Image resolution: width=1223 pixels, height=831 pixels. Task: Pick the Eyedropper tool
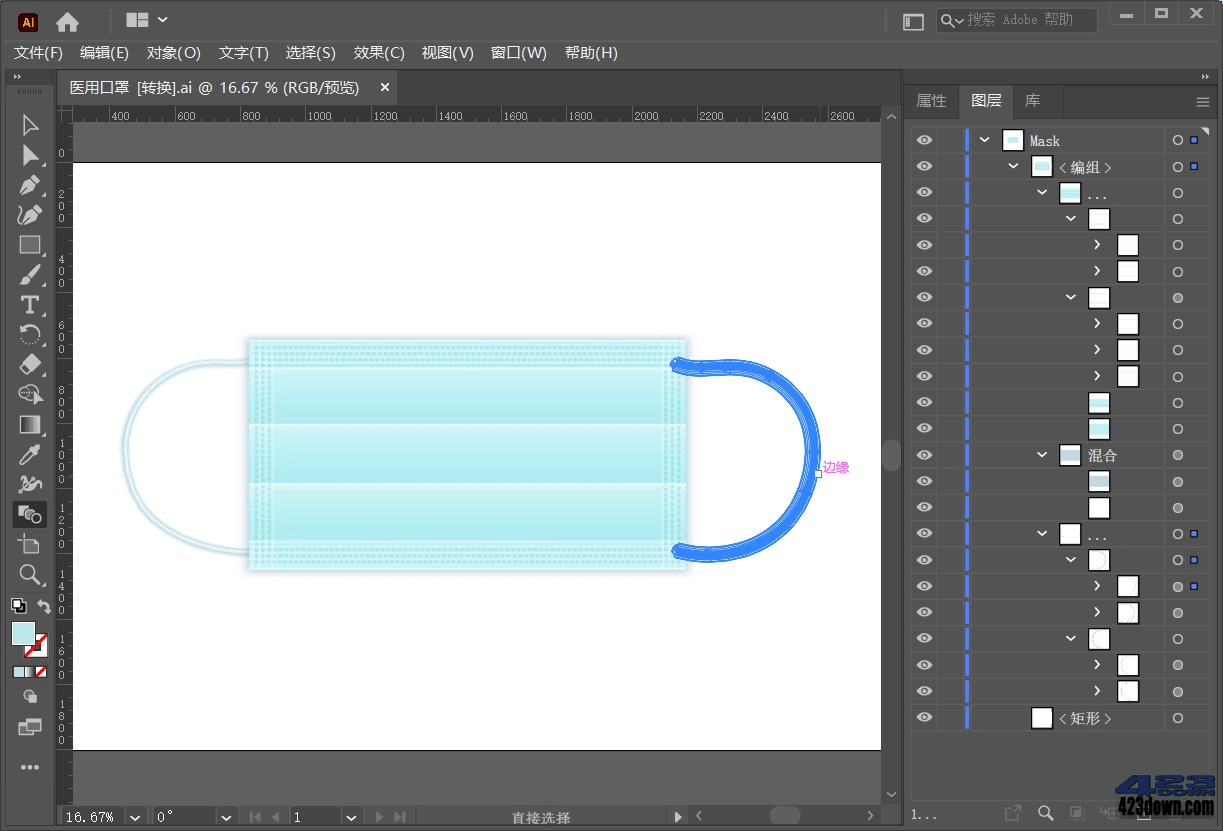tap(29, 454)
